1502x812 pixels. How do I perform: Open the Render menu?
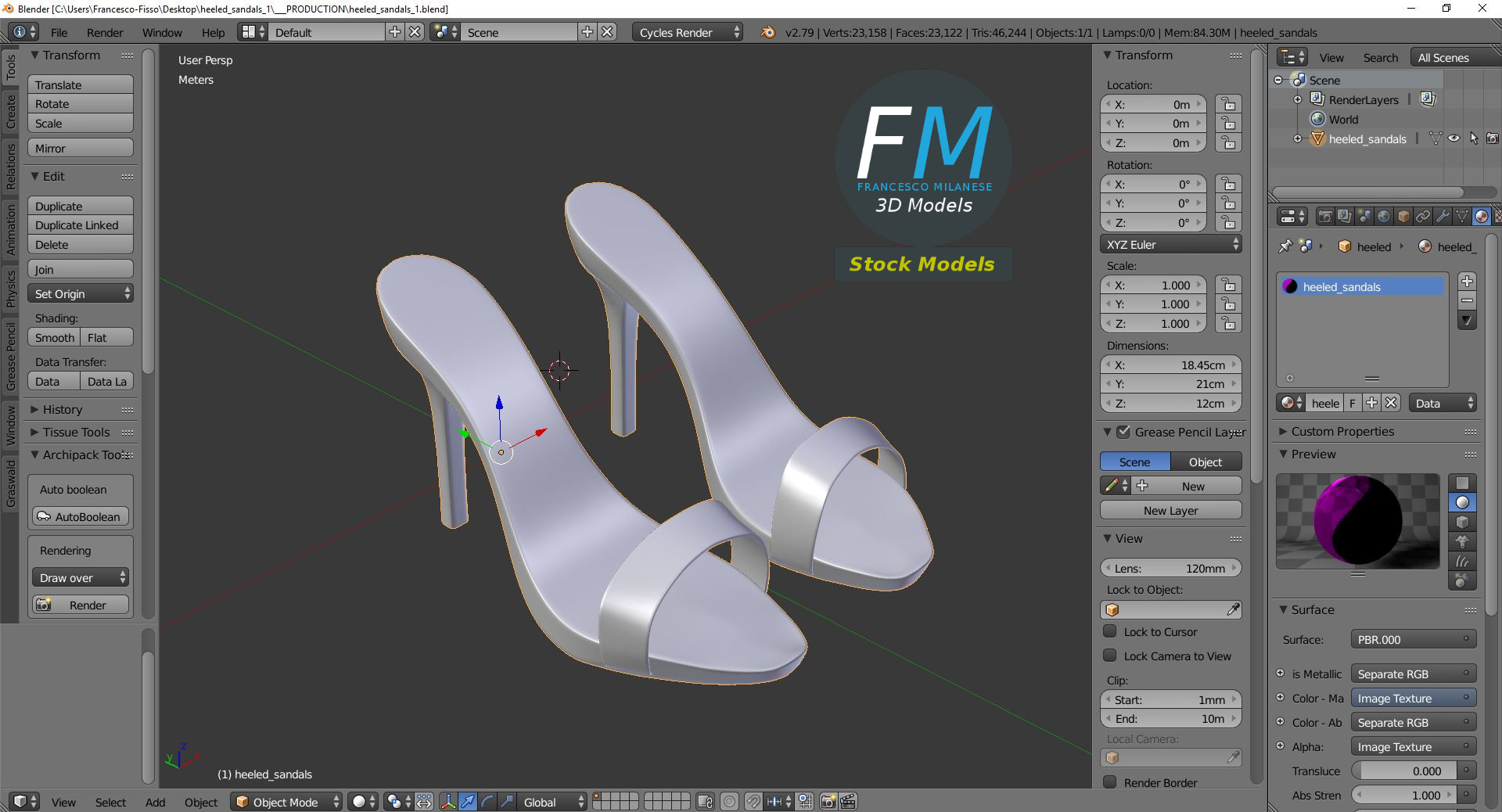point(105,32)
